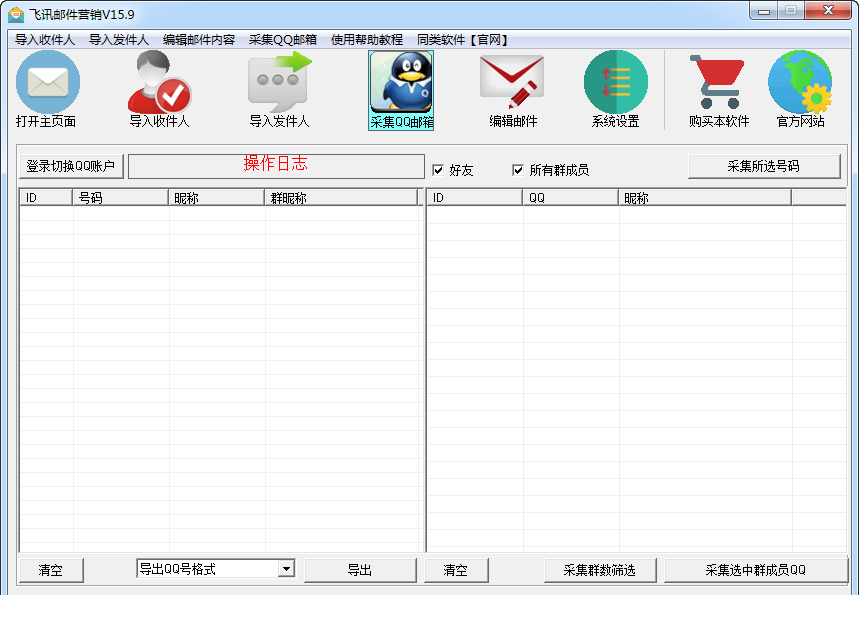Sort right table by 昵称 column header
Image resolution: width=859 pixels, height=618 pixels.
(705, 198)
